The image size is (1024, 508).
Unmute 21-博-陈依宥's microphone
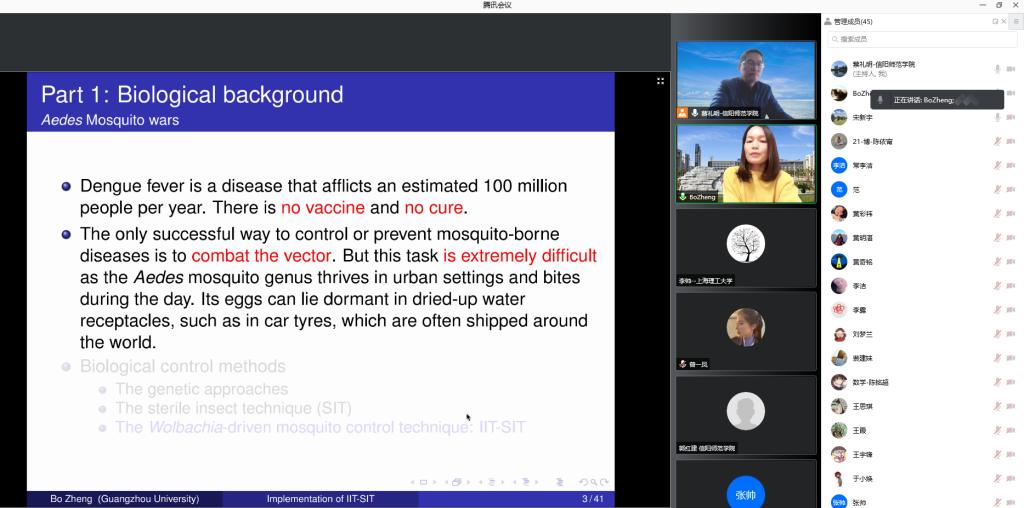(x=997, y=142)
